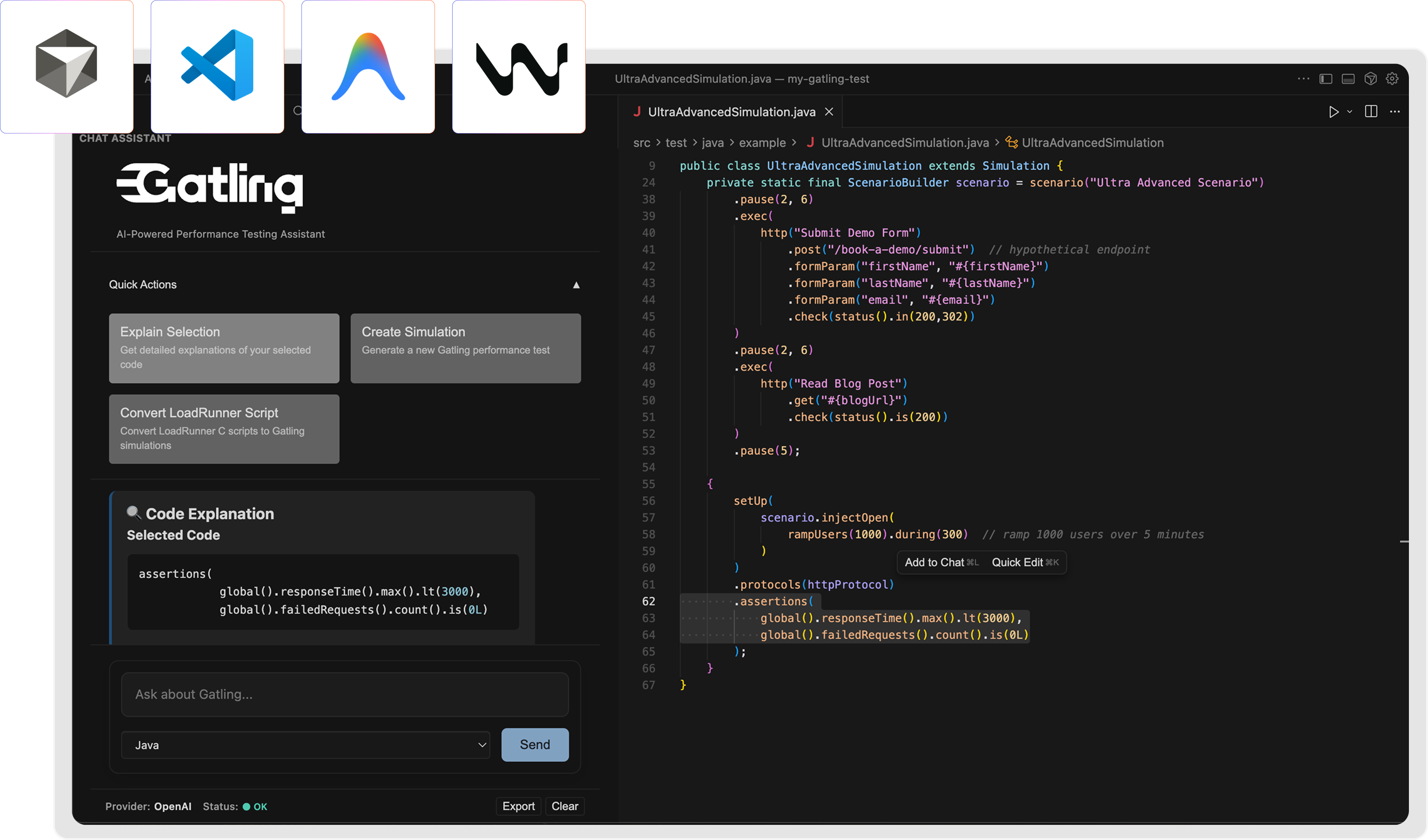Collapse the Quick Actions section arrow
This screenshot has height=840, width=1428.
576,285
